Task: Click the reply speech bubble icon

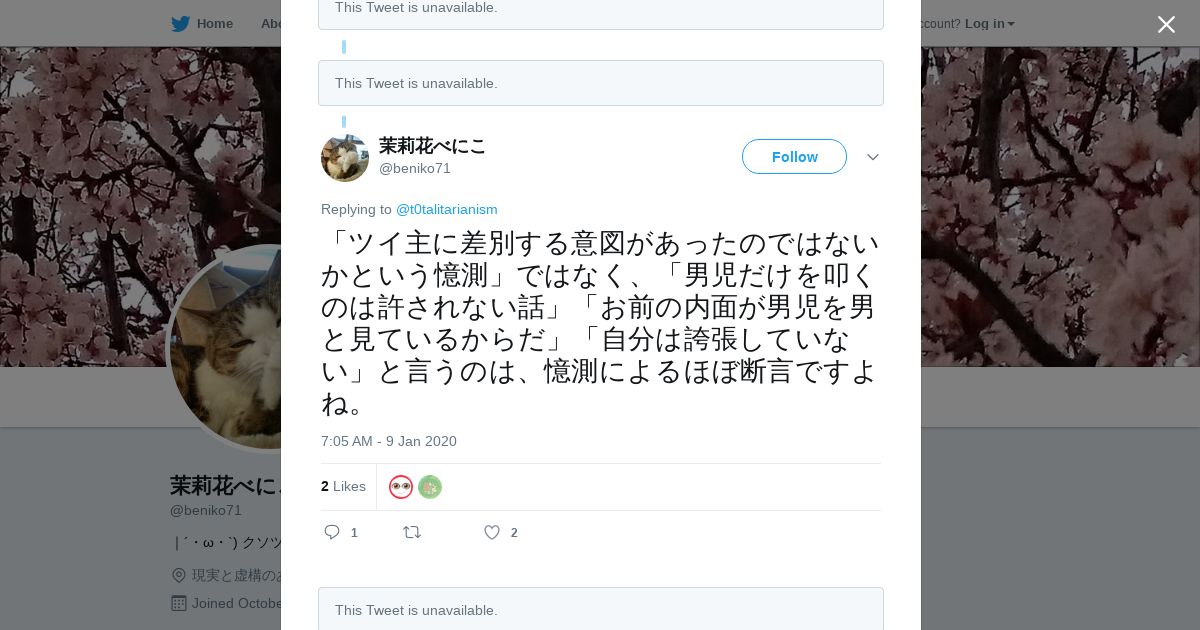Action: [332, 532]
